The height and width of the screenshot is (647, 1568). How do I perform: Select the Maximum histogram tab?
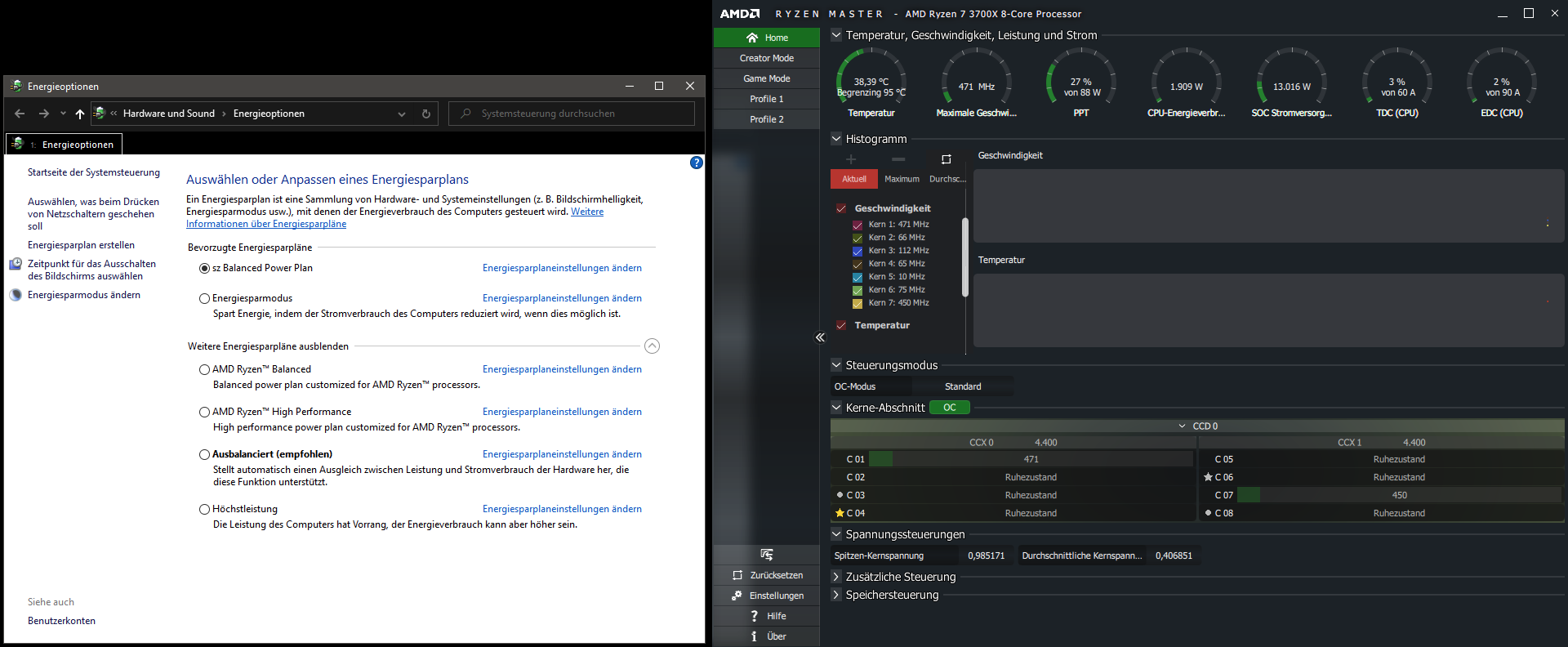pos(902,179)
